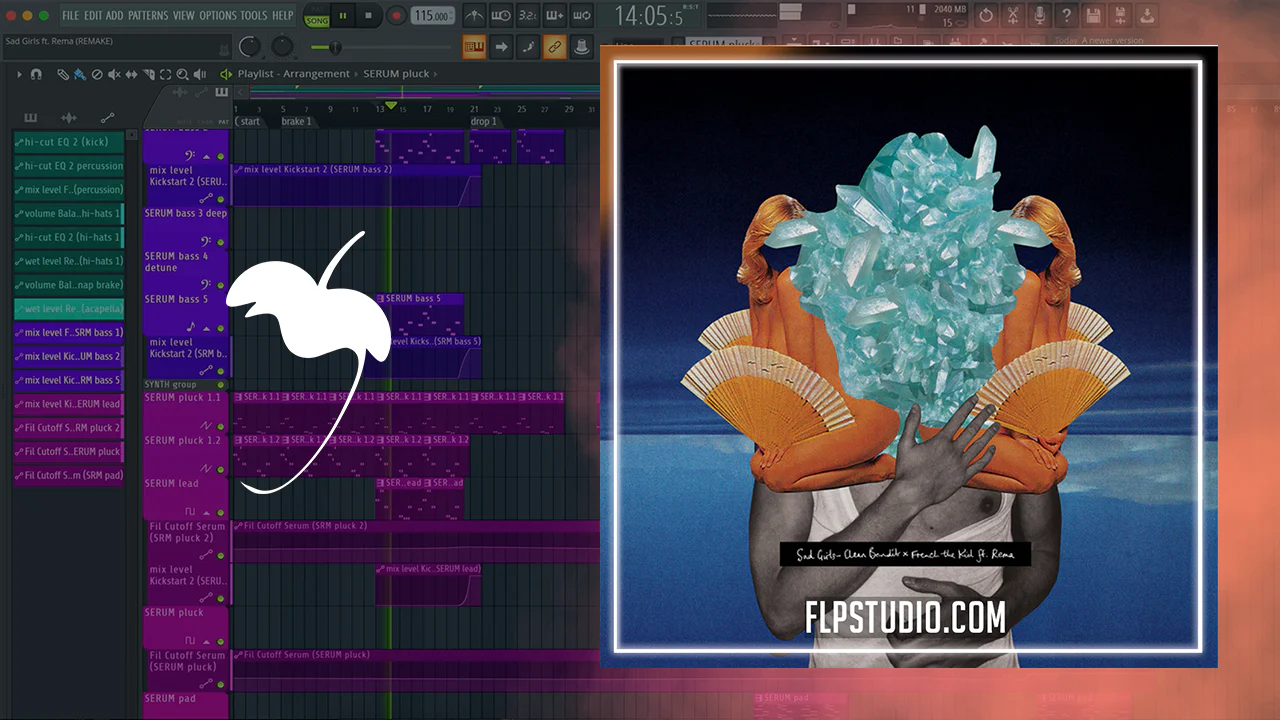Select the playback speaker tool in playlist toolbar

[199, 74]
